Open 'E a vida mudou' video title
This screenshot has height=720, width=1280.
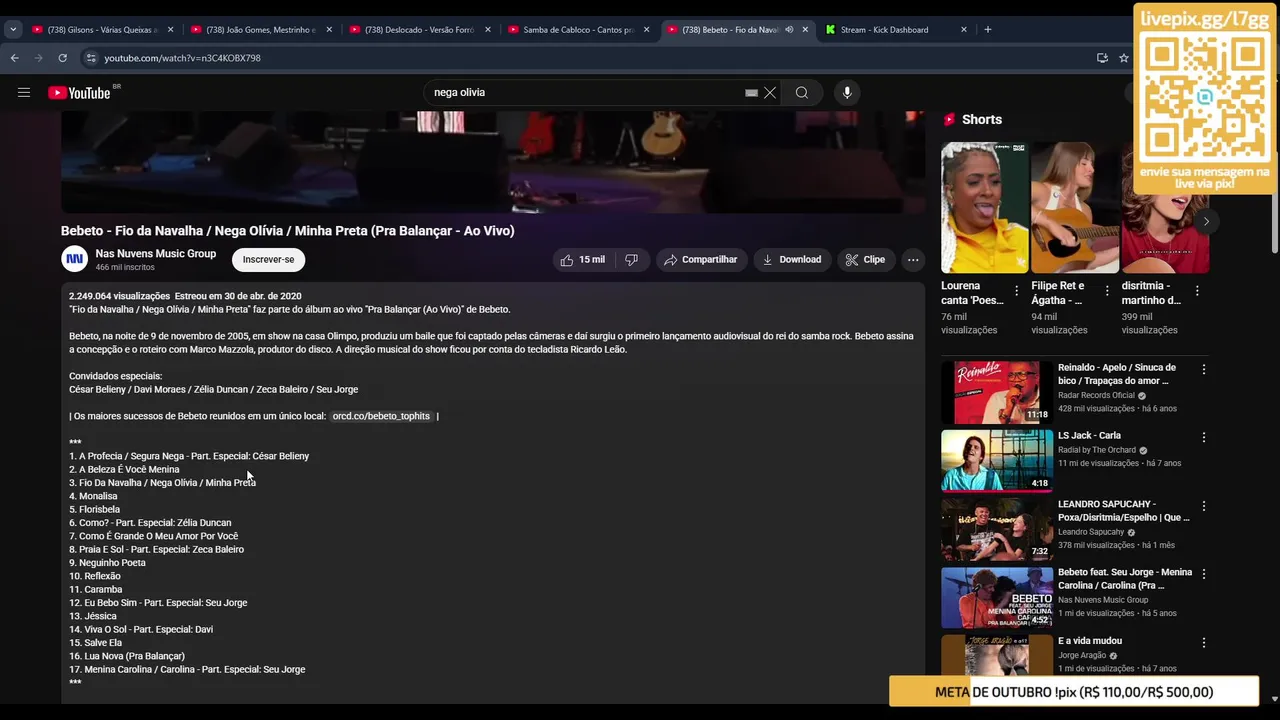(x=1090, y=641)
